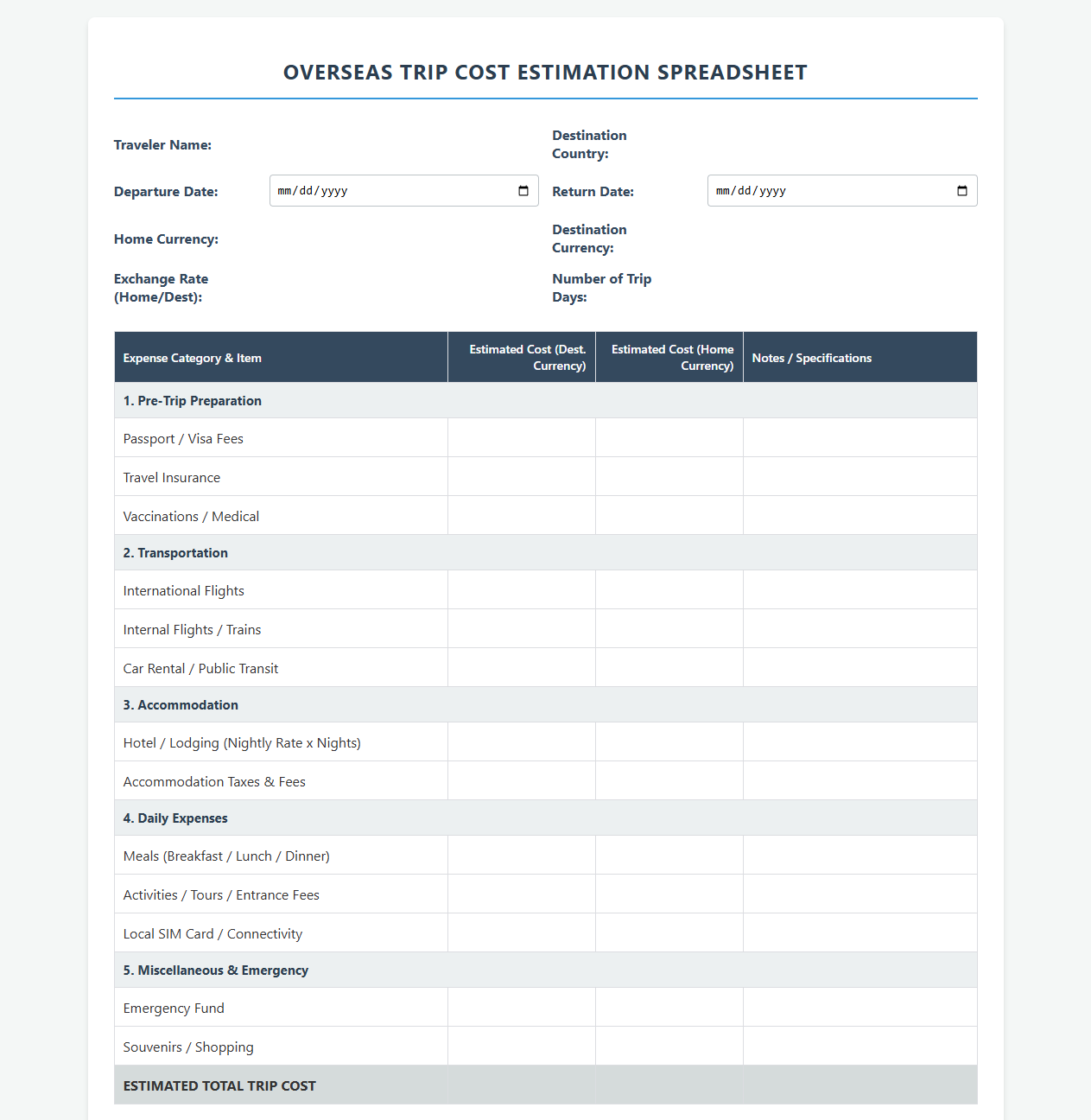The image size is (1091, 1120).
Task: Click Emergency Fund notes cell
Action: [860, 1008]
